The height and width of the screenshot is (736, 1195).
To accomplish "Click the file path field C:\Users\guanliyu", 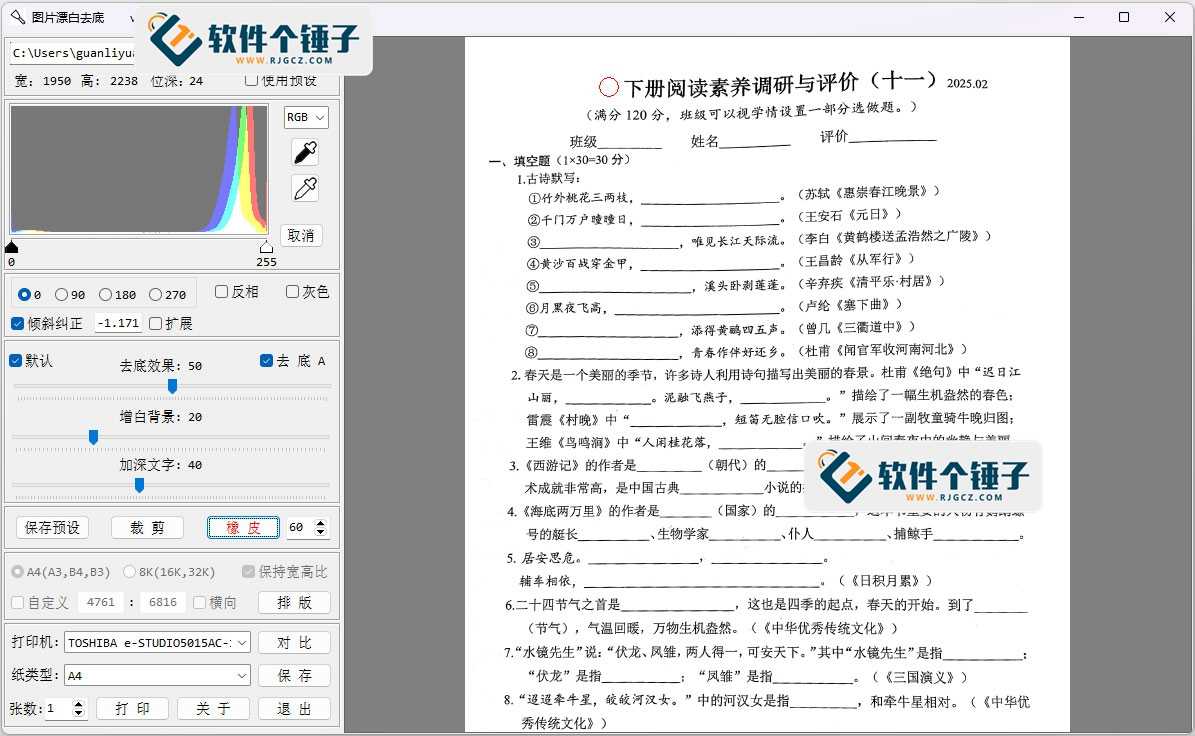I will [72, 53].
